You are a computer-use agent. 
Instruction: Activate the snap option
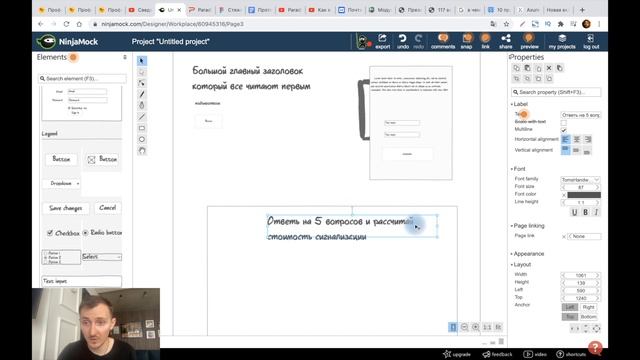[467, 41]
